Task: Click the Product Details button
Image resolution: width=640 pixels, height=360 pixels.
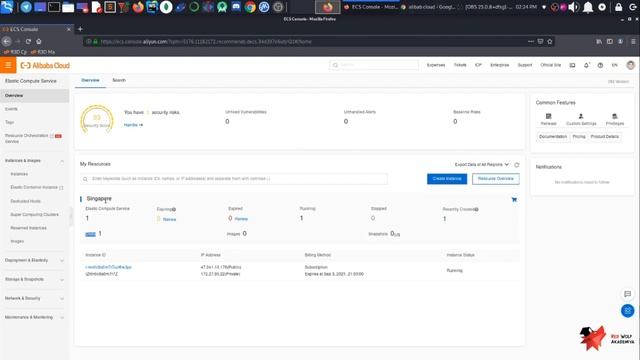Action: (x=604, y=137)
